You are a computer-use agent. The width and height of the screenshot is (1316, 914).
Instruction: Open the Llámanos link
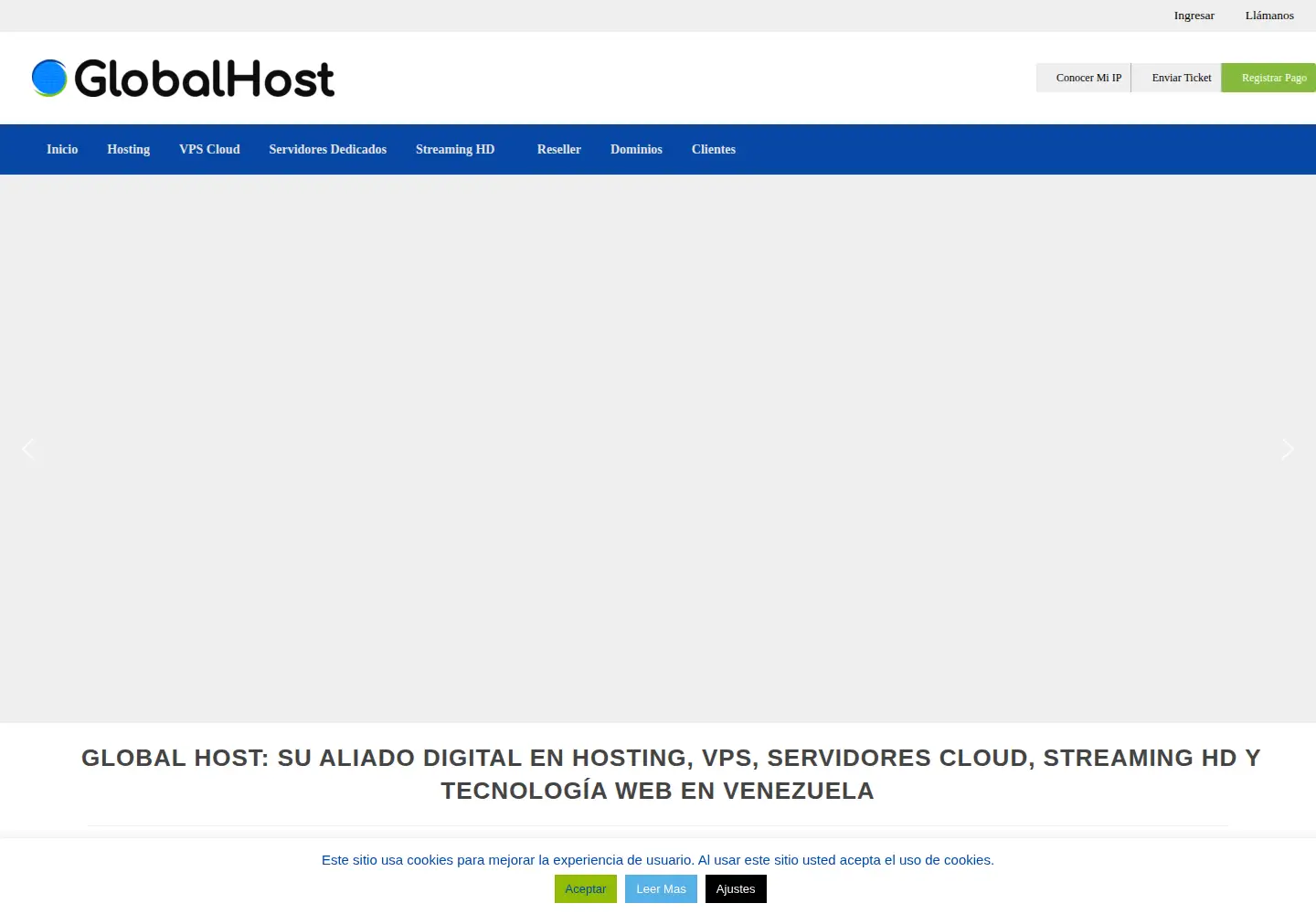(1269, 16)
